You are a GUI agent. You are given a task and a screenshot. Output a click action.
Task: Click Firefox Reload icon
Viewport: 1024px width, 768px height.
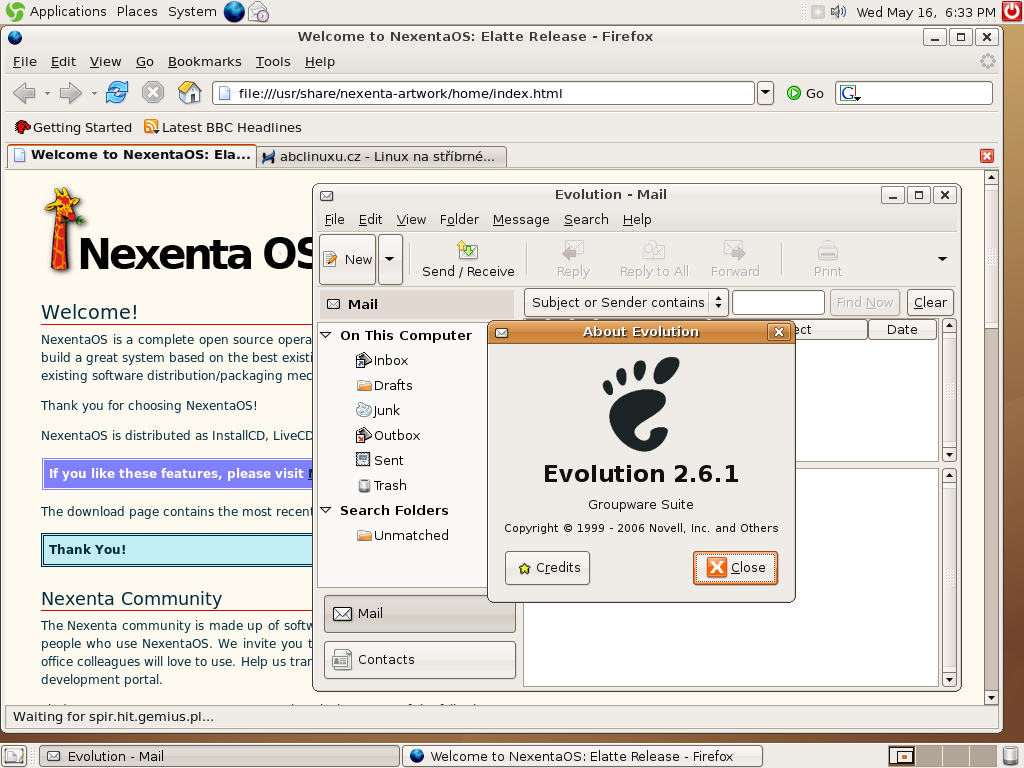pos(117,93)
